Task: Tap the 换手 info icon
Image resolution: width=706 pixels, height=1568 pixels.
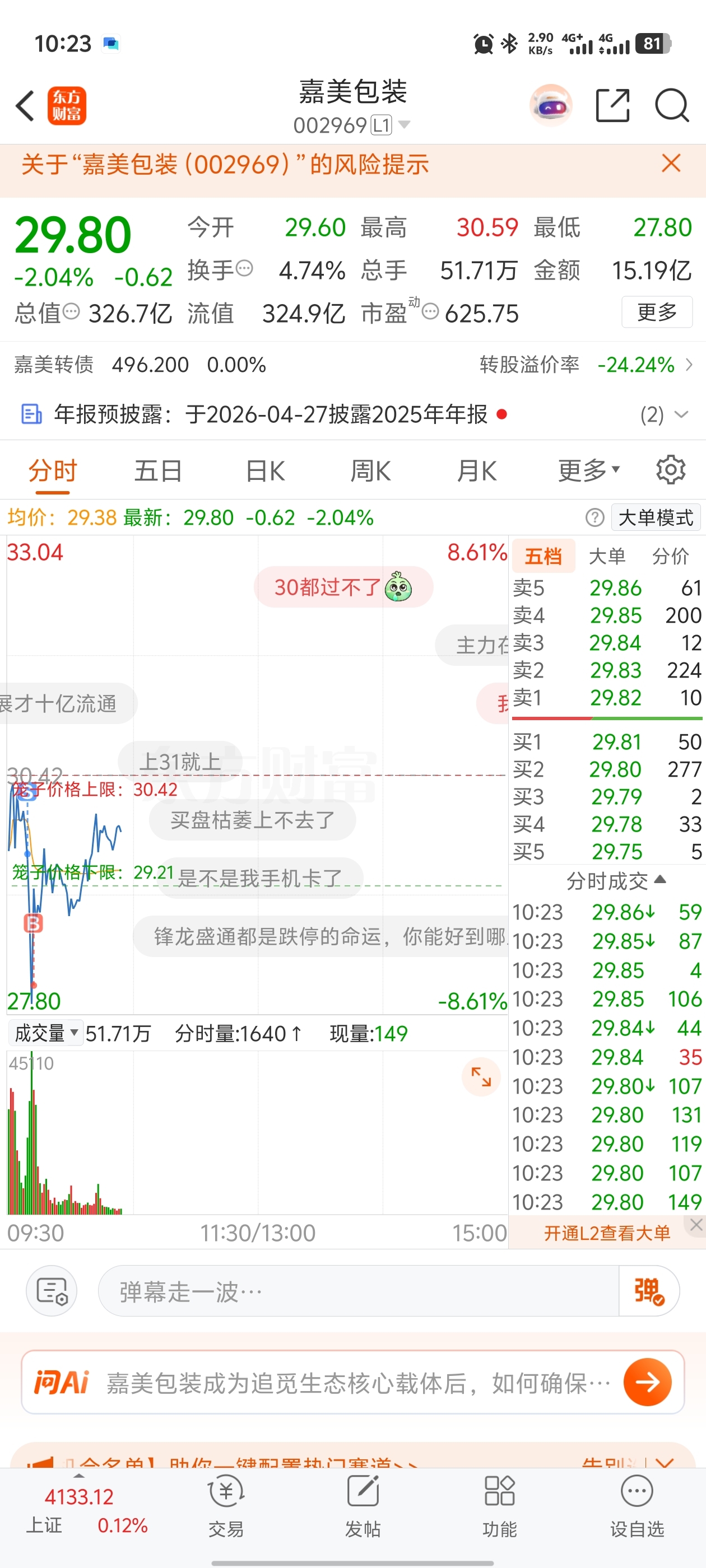Action: (244, 268)
